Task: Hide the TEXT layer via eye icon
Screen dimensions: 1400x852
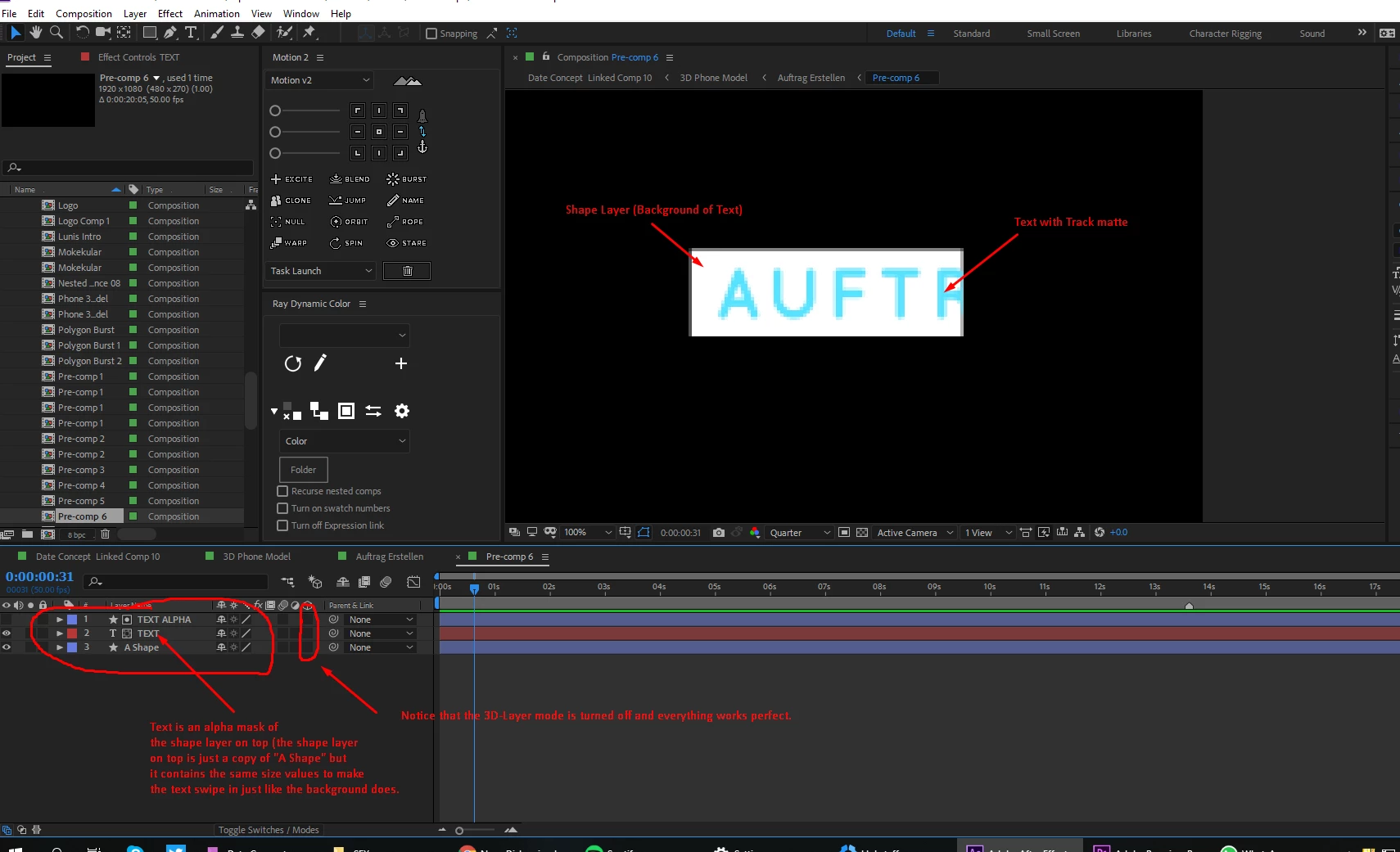Action: tap(7, 633)
